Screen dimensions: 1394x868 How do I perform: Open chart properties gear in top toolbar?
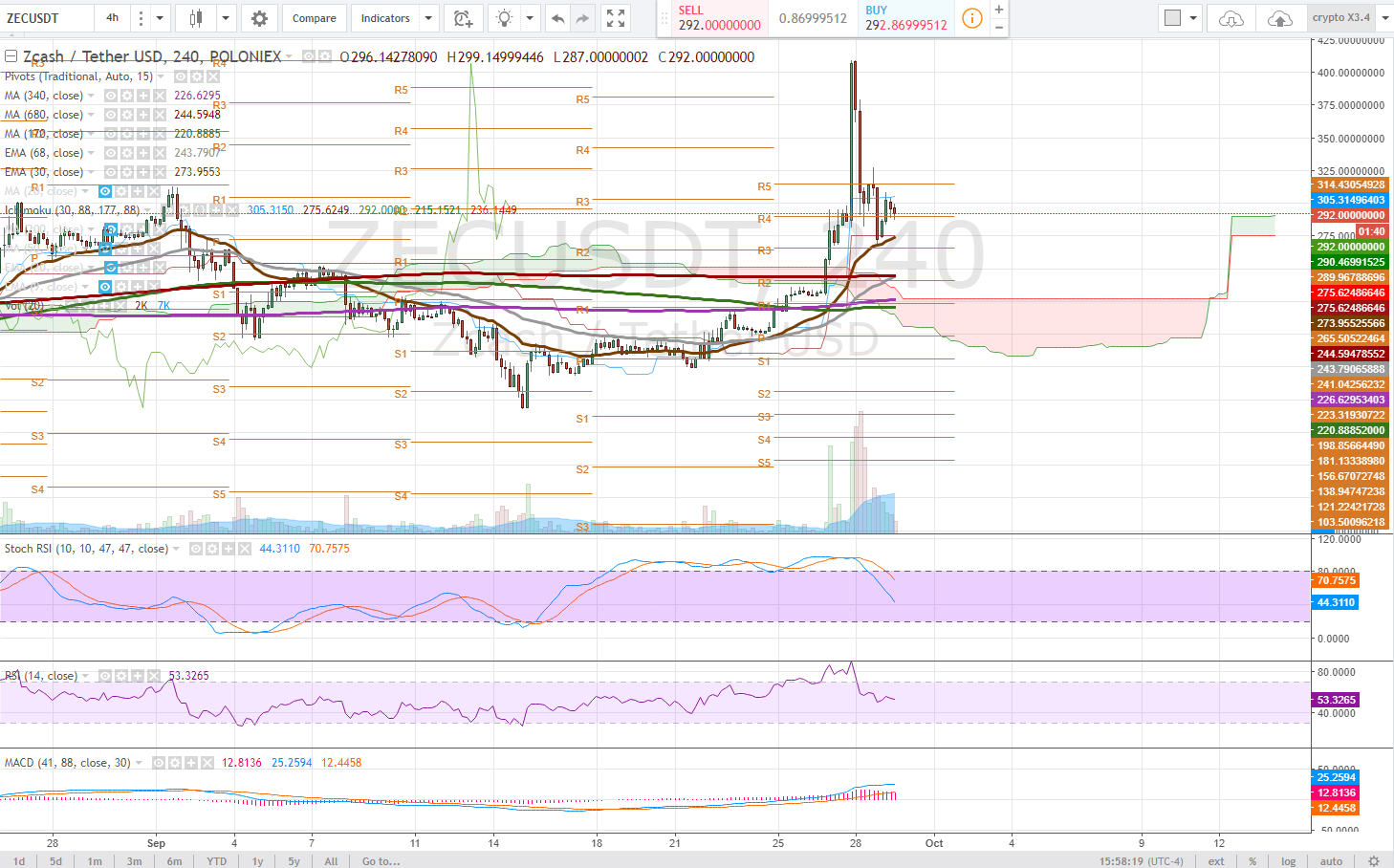pyautogui.click(x=259, y=18)
